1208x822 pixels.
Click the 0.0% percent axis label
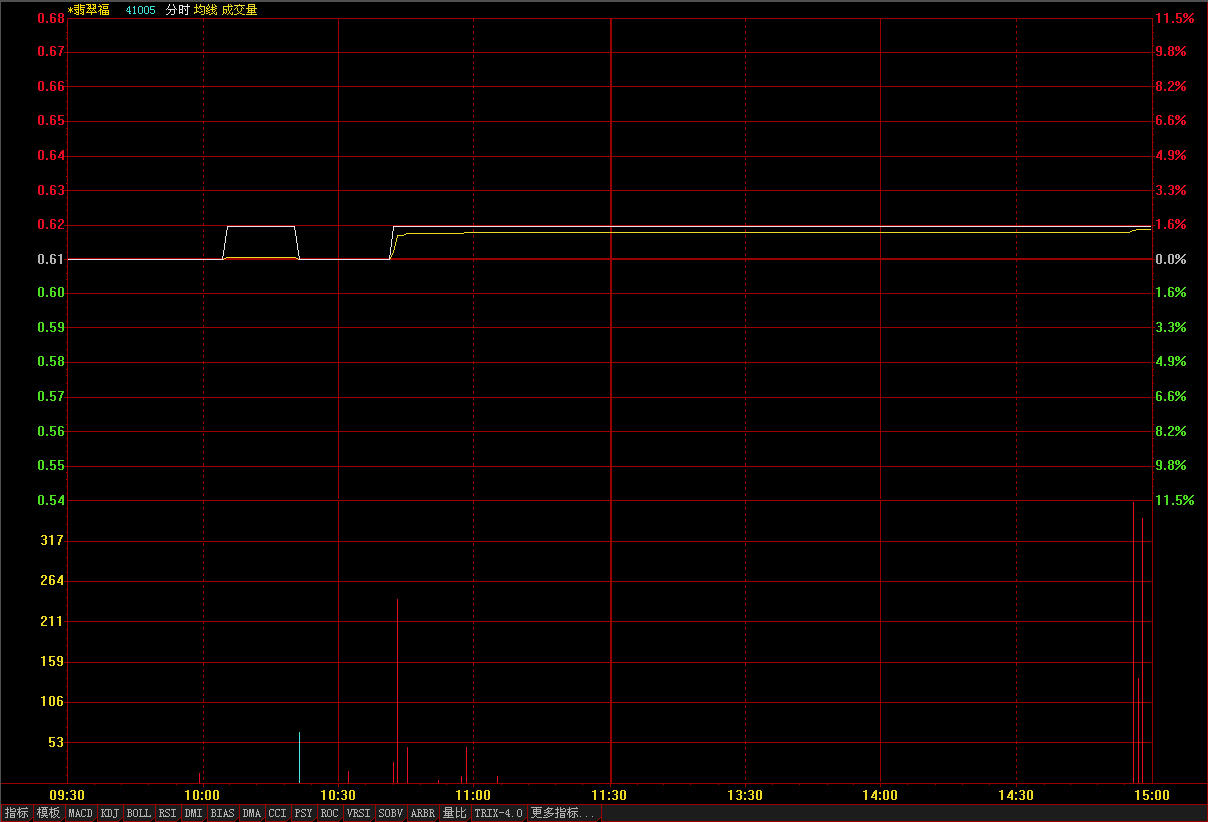coord(1170,259)
